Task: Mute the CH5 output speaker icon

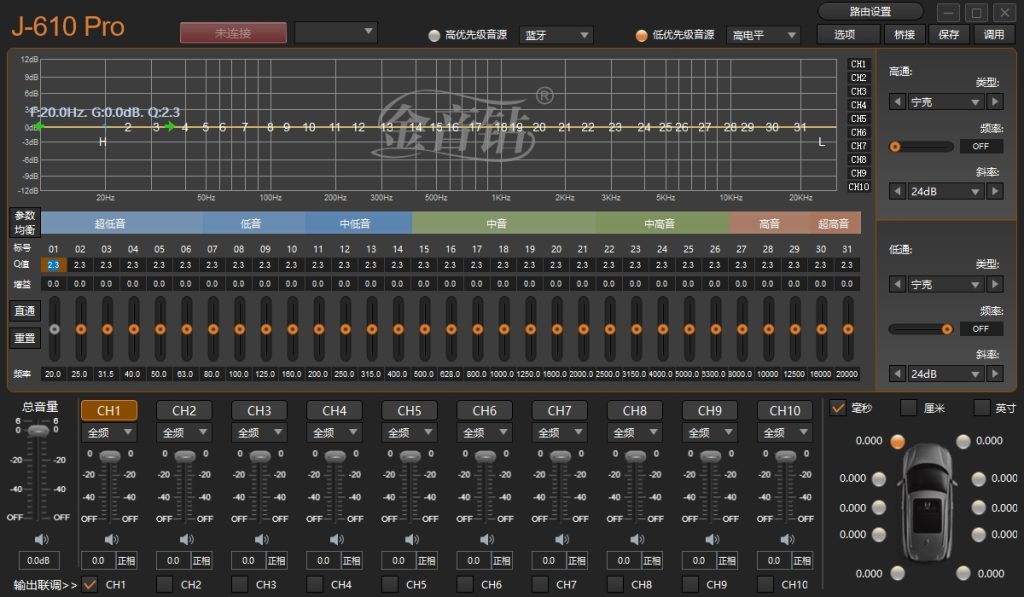Action: click(x=412, y=539)
